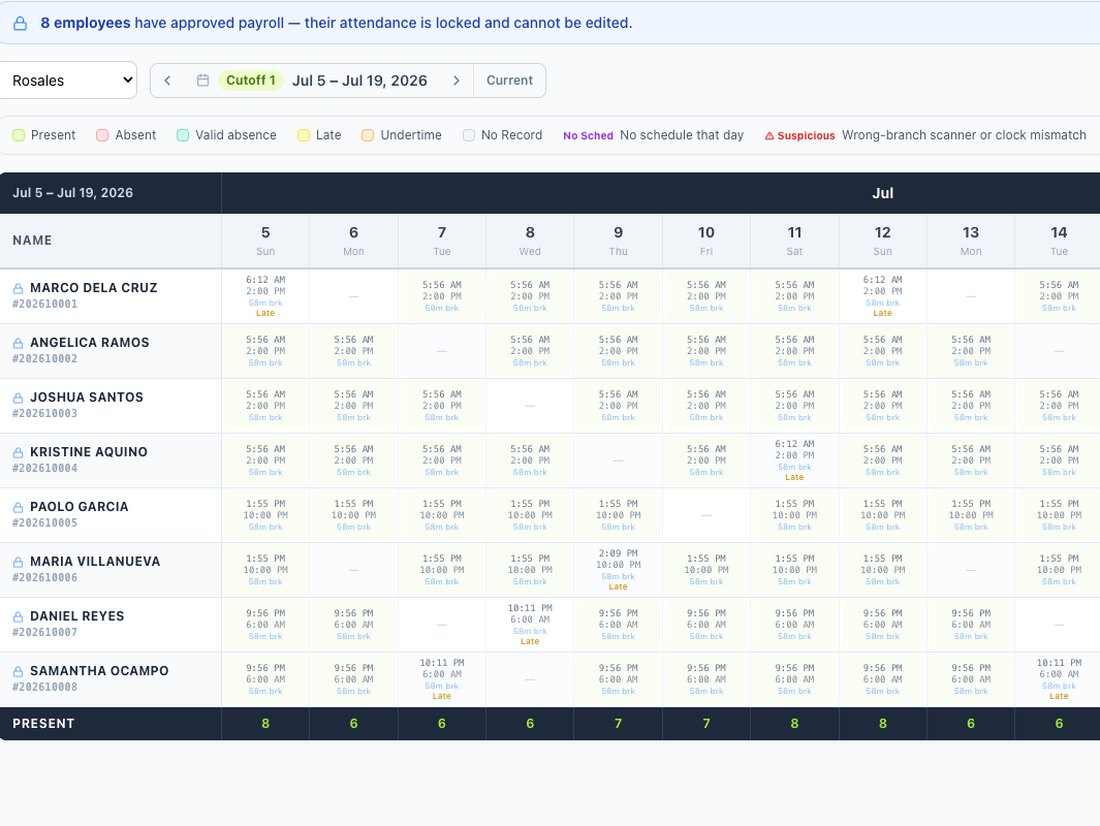Open the Rosales branch dropdown

(x=68, y=80)
